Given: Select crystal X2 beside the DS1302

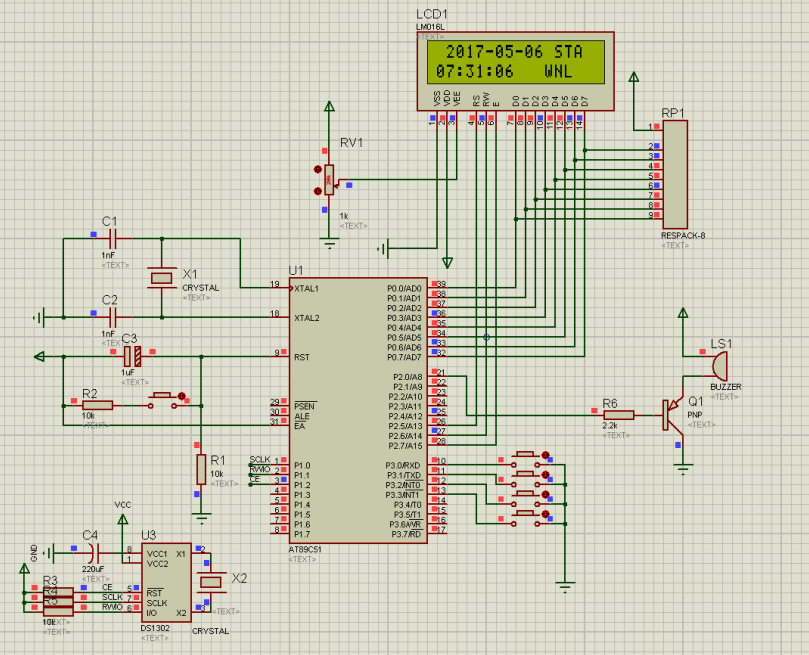Looking at the screenshot, I should pos(211,582).
